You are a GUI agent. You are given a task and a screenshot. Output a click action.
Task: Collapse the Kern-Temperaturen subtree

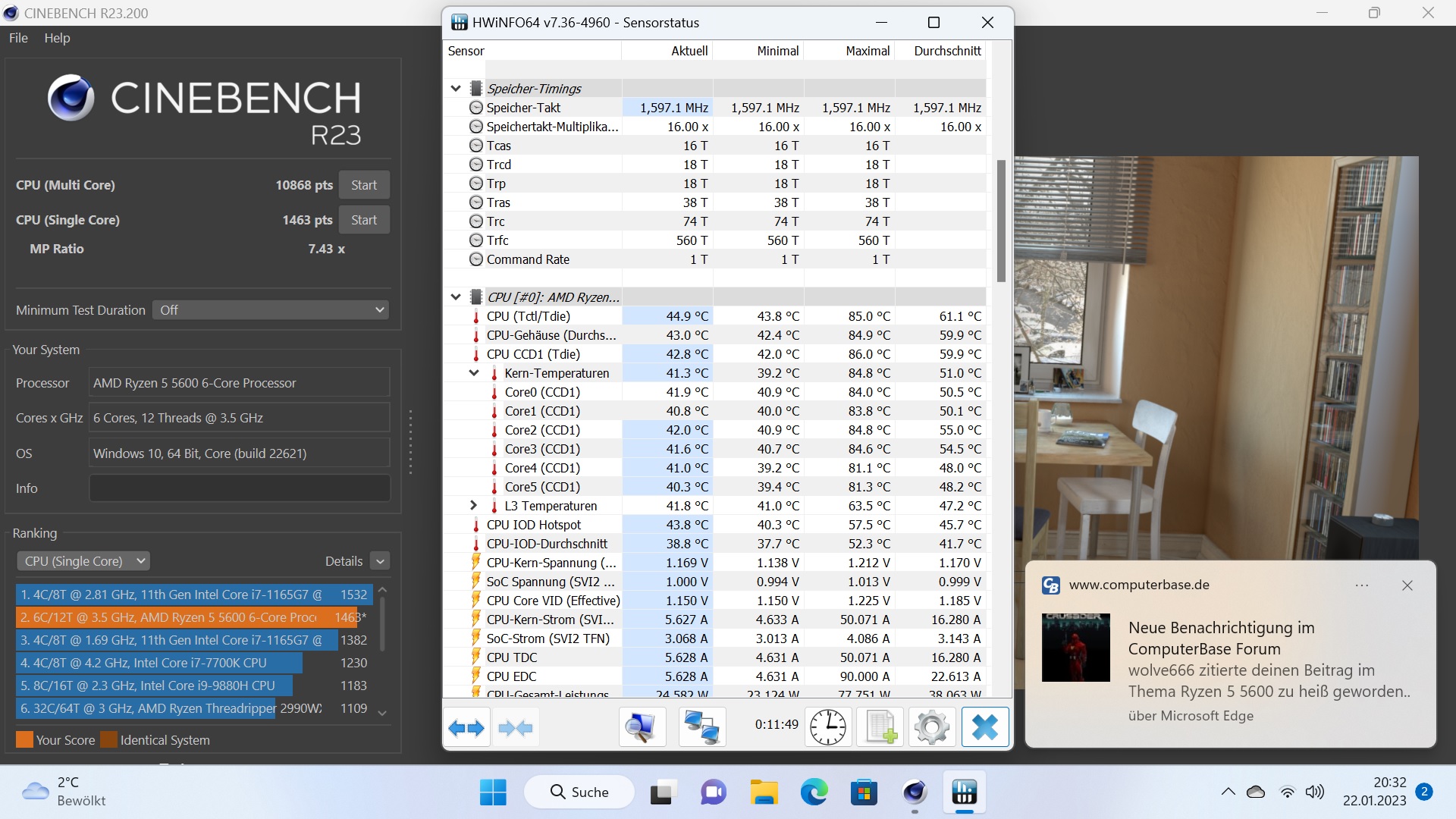click(473, 373)
